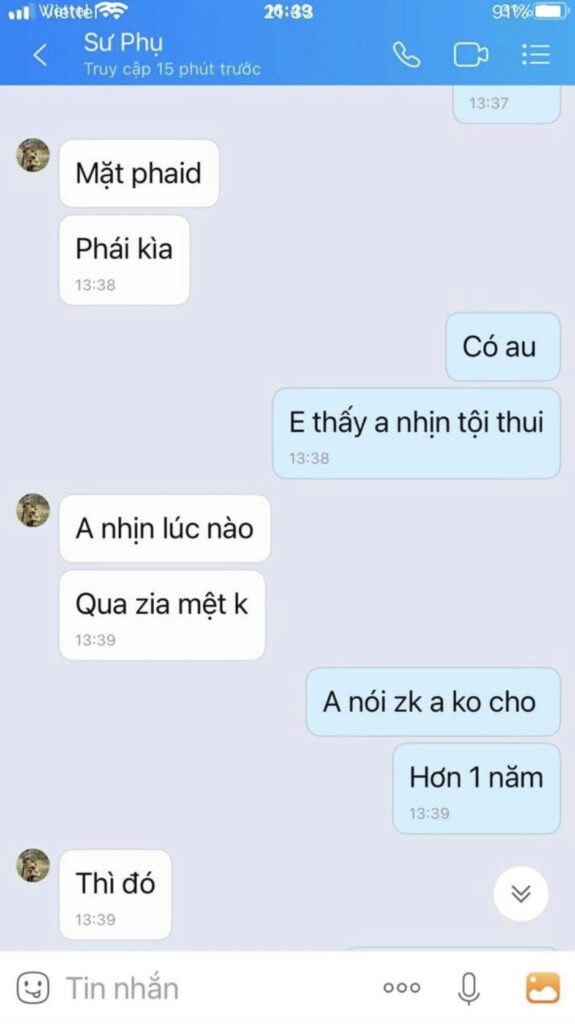Viewport: 575px width, 1024px height.
Task: Go back using the left chevron
Action: click(40, 56)
